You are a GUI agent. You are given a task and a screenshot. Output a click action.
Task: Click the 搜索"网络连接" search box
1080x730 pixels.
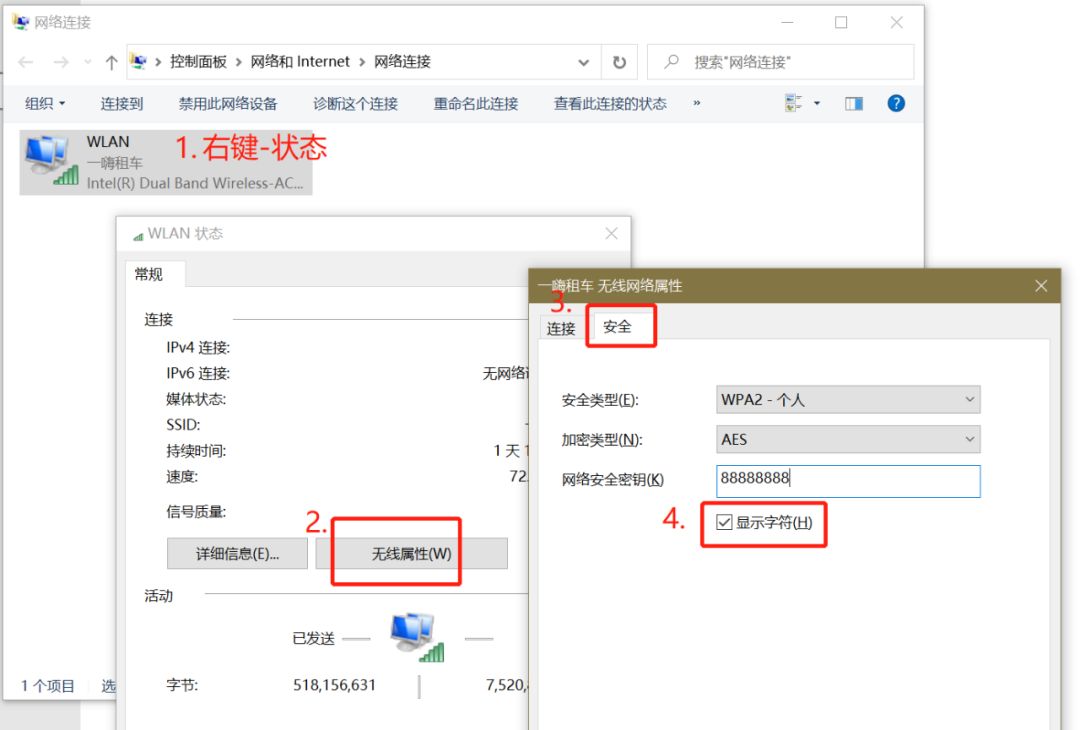coord(780,62)
